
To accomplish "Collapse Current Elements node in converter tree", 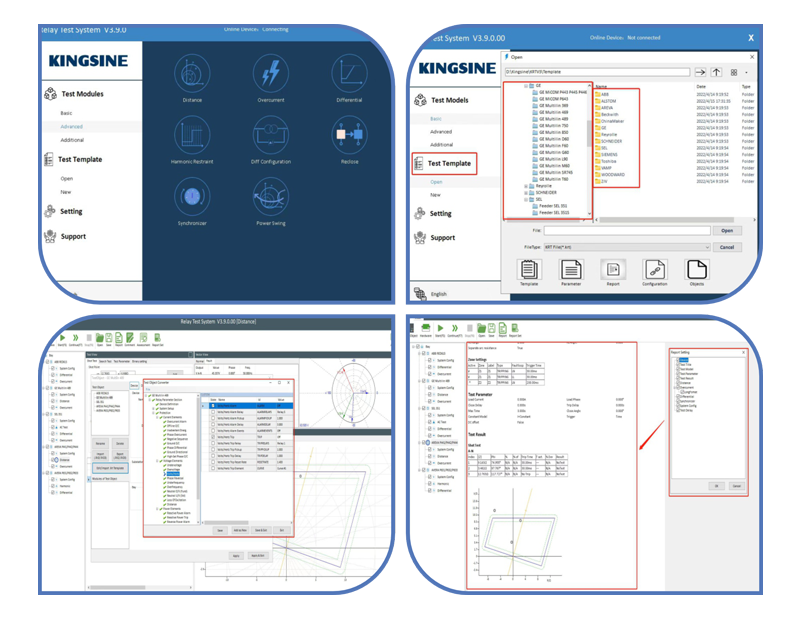I will point(157,417).
